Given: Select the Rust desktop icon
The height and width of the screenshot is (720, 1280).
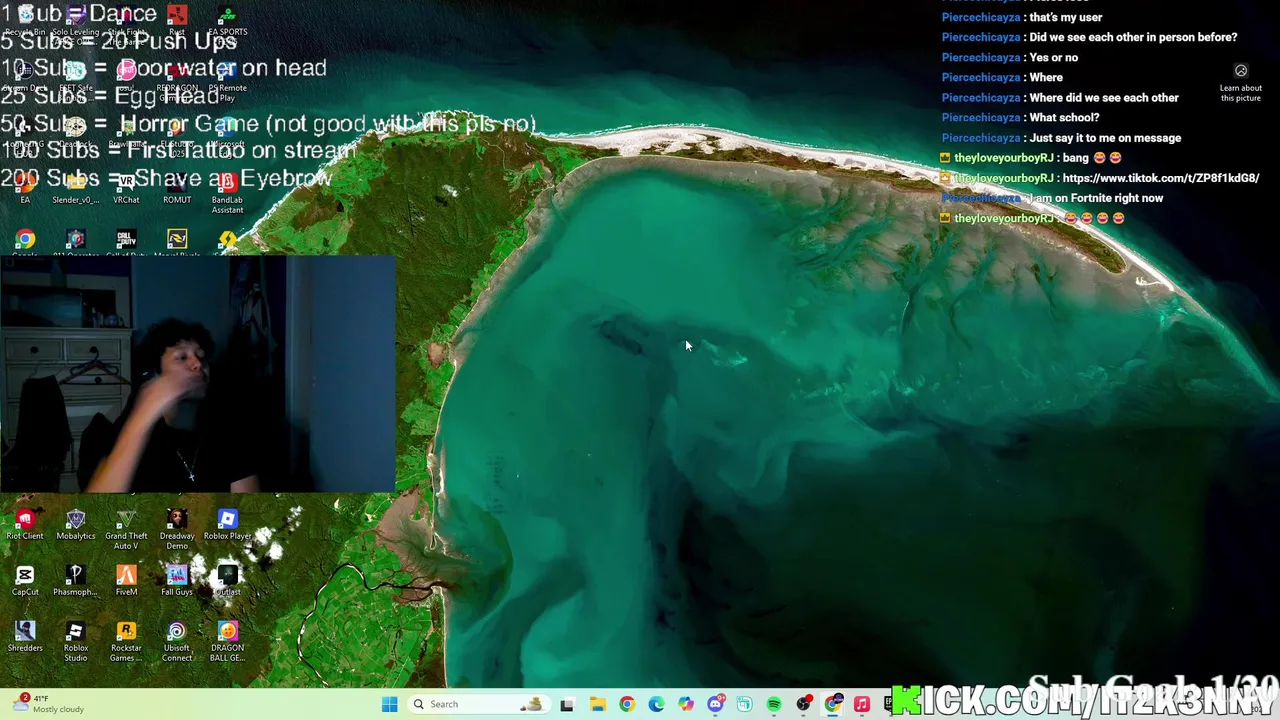Looking at the screenshot, I should [x=177, y=20].
